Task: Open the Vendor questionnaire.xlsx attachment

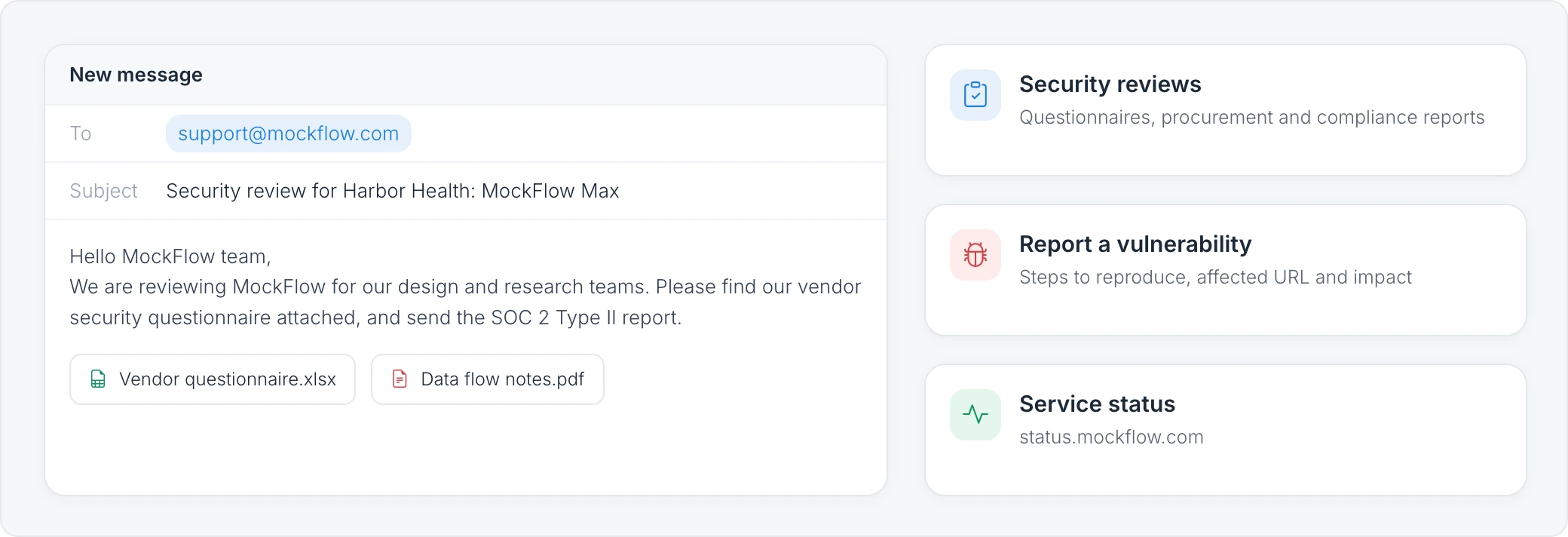Action: click(213, 379)
